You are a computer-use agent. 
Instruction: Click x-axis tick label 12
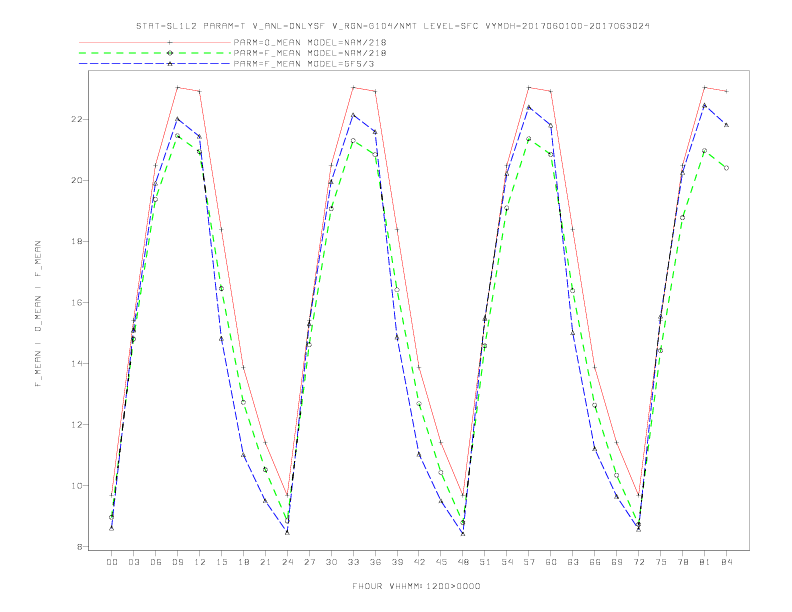(200, 562)
